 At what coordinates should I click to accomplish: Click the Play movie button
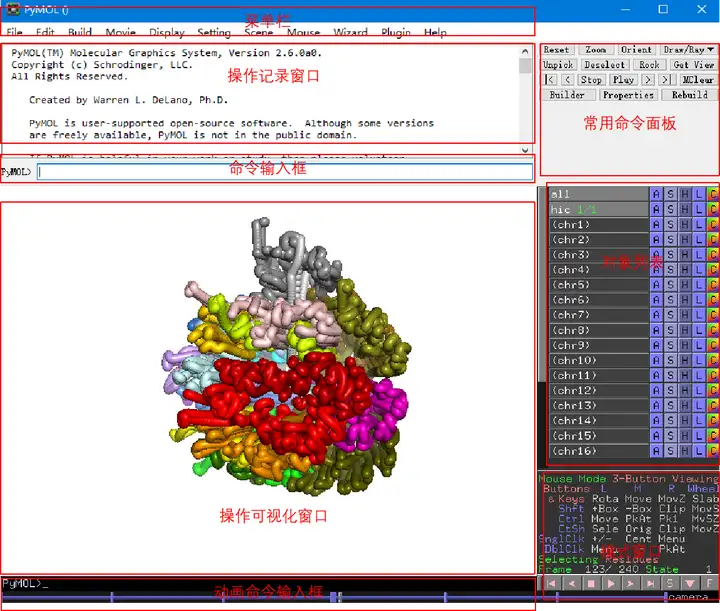(623, 80)
